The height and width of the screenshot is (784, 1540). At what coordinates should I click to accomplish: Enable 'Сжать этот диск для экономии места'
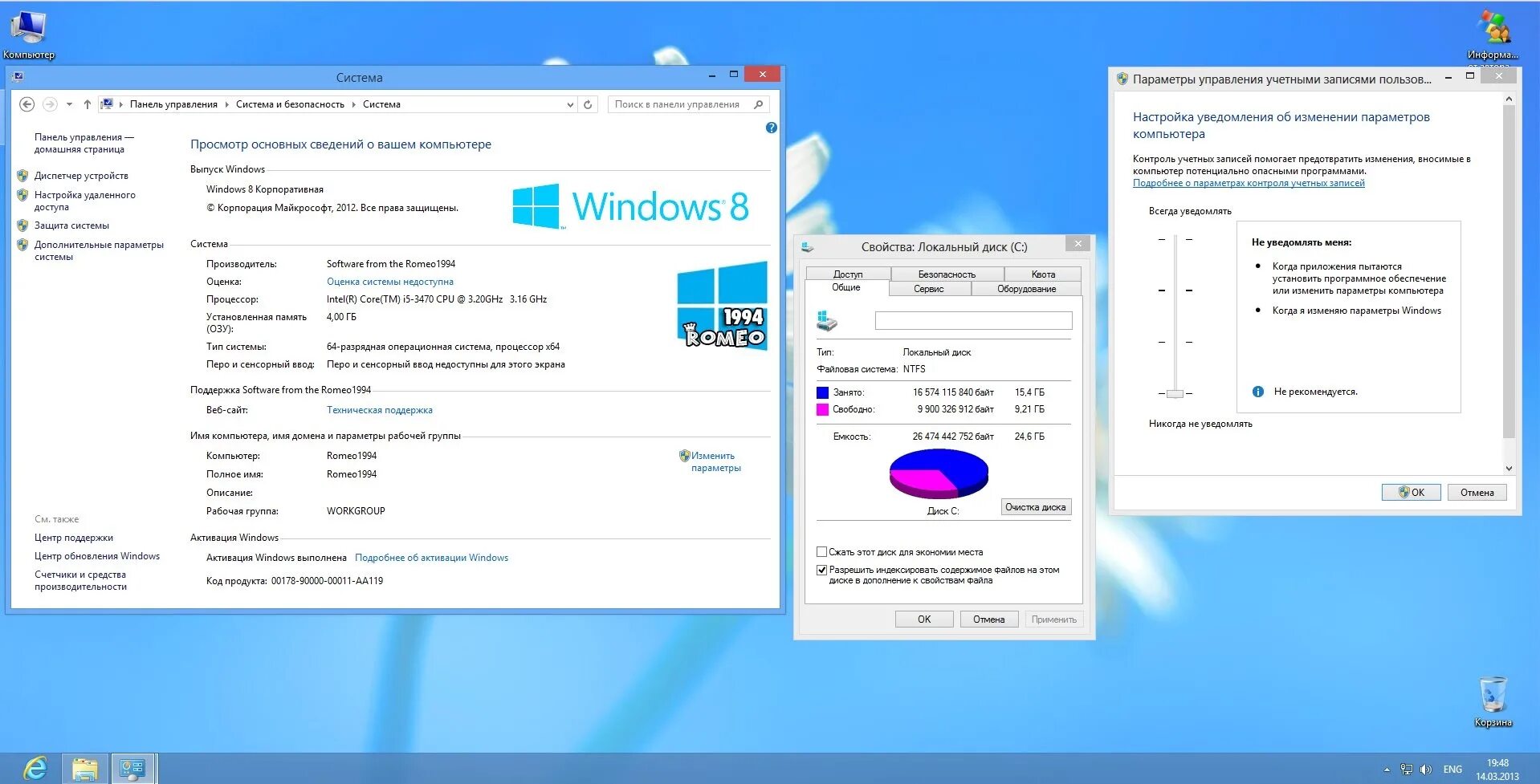pyautogui.click(x=821, y=551)
